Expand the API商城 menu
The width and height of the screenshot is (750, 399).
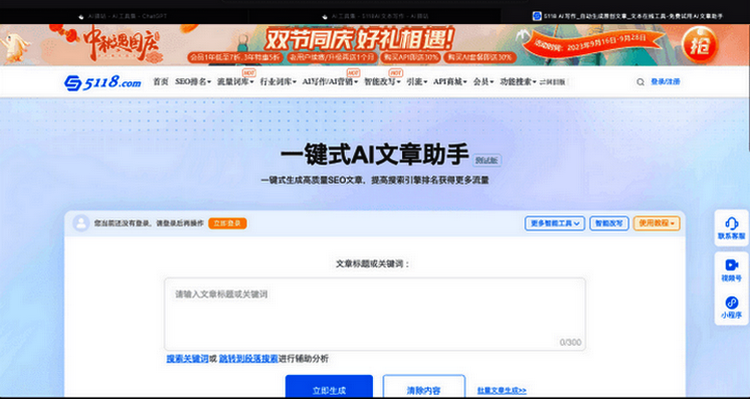point(450,82)
